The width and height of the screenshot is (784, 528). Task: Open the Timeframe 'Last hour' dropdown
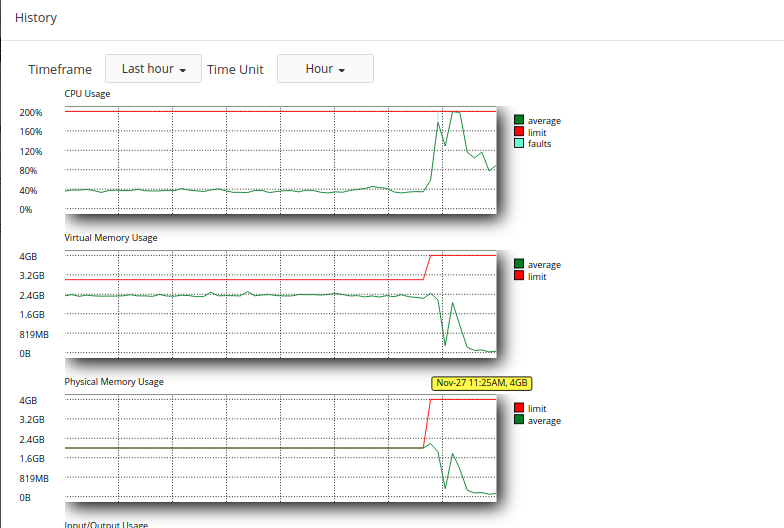click(153, 68)
